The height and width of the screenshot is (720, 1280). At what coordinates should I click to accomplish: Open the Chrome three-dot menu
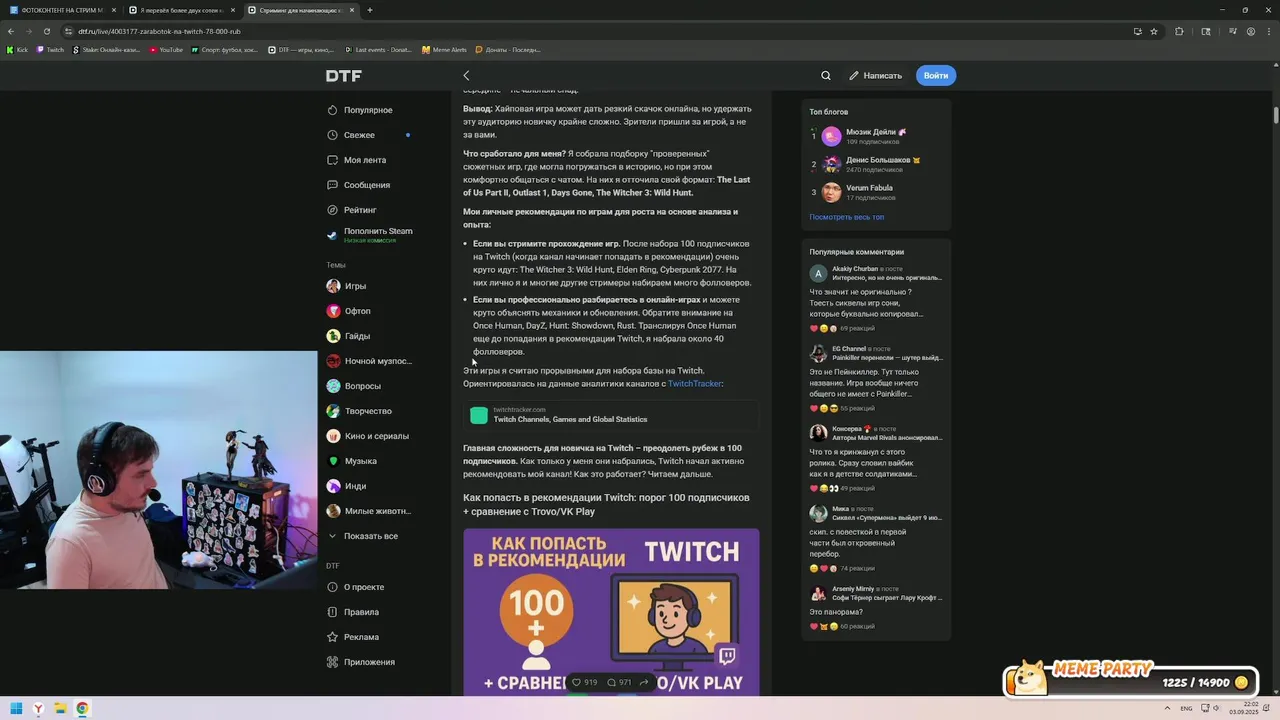tap(1269, 31)
